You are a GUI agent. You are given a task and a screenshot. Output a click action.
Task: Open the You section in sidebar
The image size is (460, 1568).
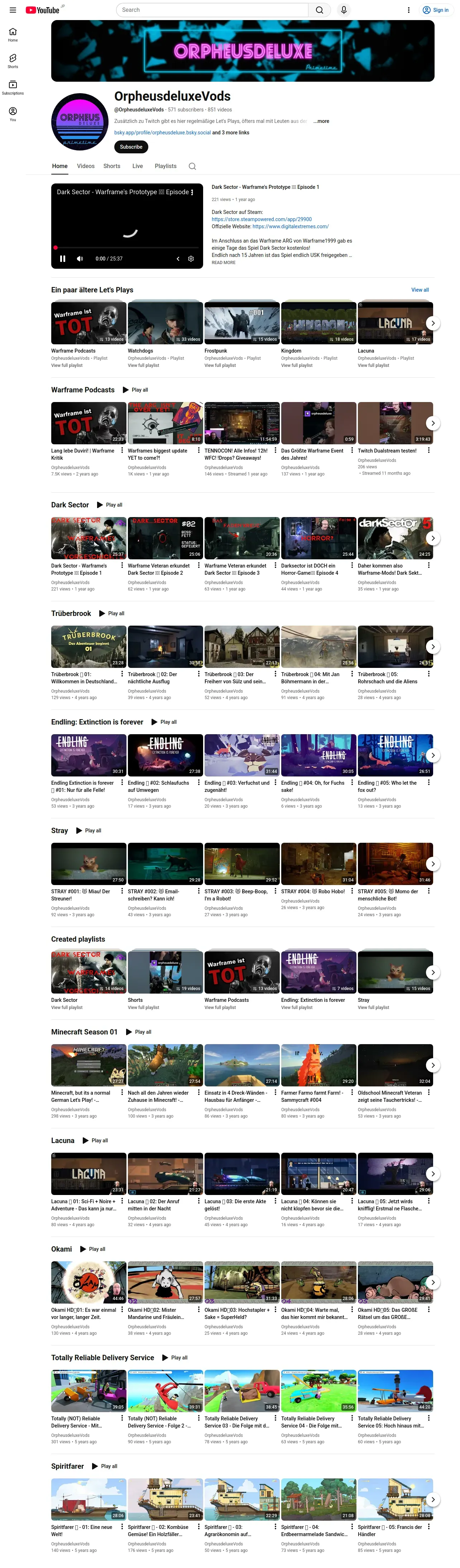(x=13, y=114)
